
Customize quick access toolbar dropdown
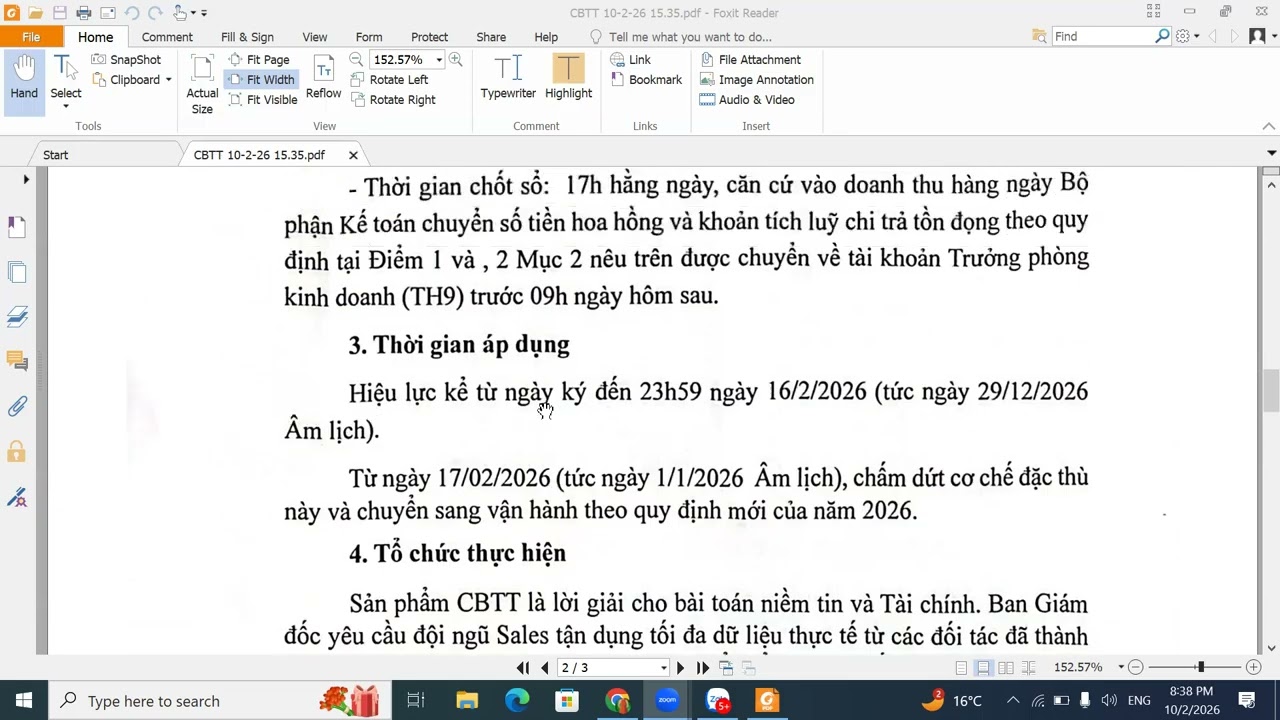204,13
